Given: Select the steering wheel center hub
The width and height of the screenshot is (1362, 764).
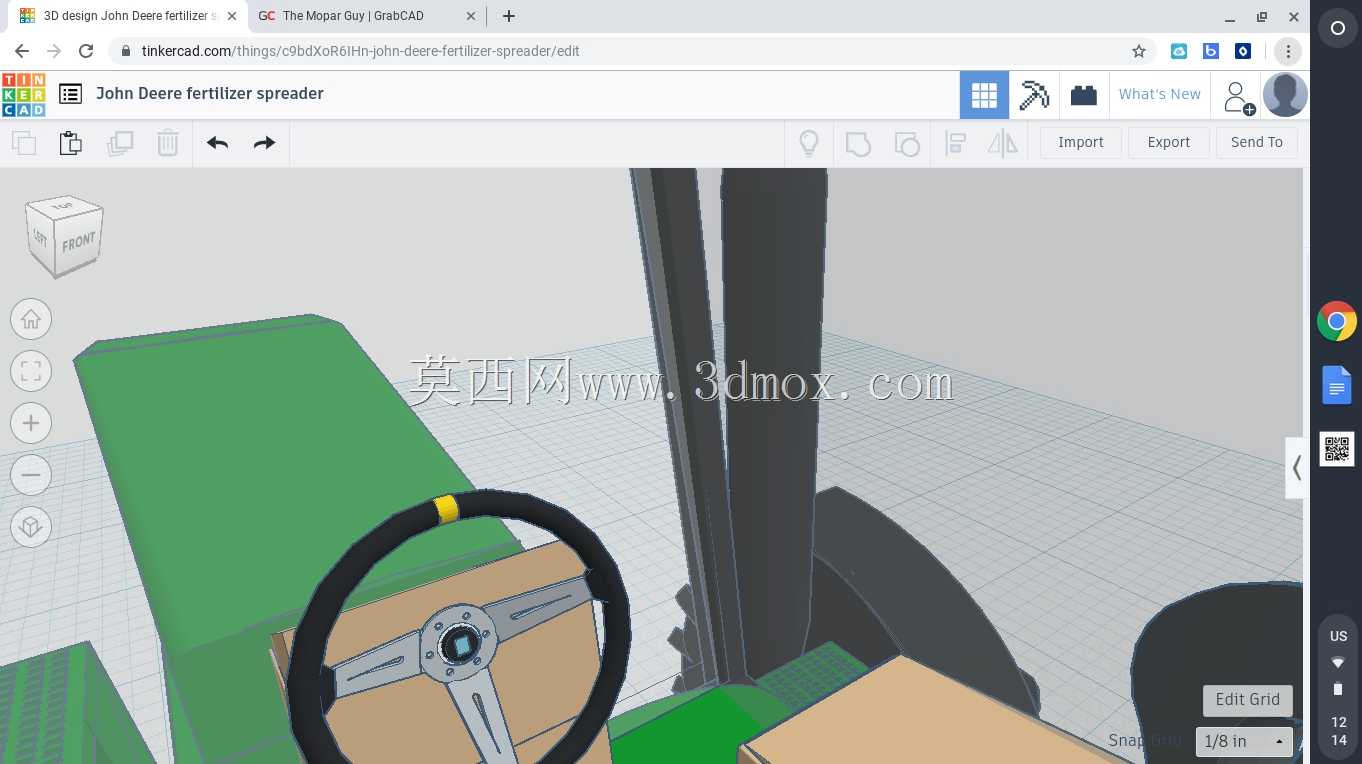Looking at the screenshot, I should coord(459,645).
